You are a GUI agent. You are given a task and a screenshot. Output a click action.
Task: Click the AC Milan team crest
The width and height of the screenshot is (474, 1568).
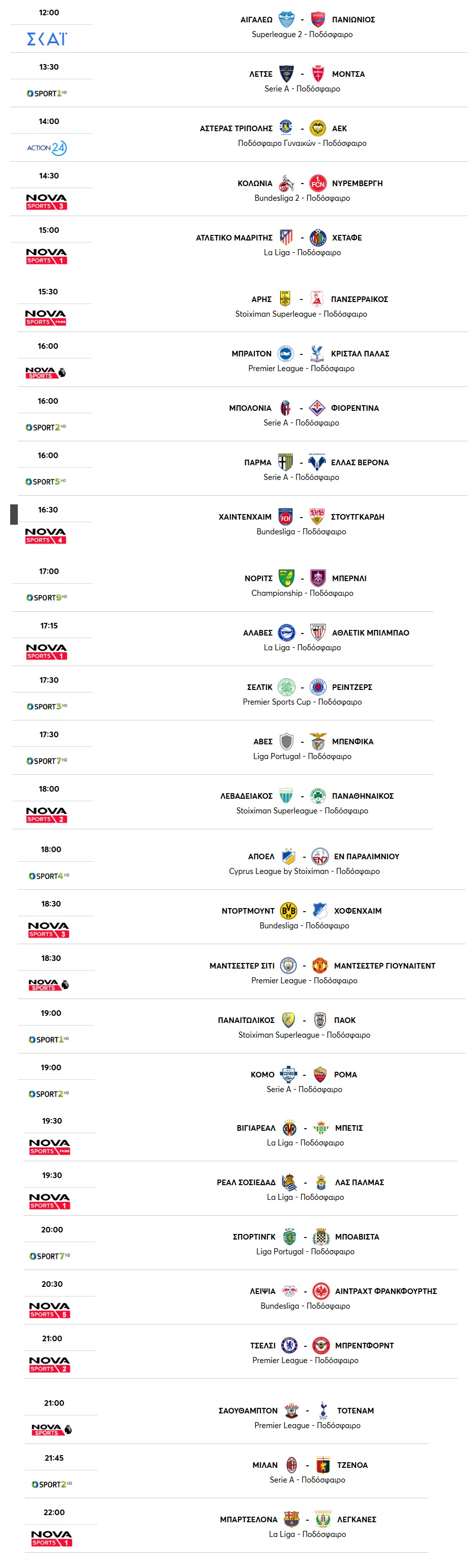tap(292, 1465)
